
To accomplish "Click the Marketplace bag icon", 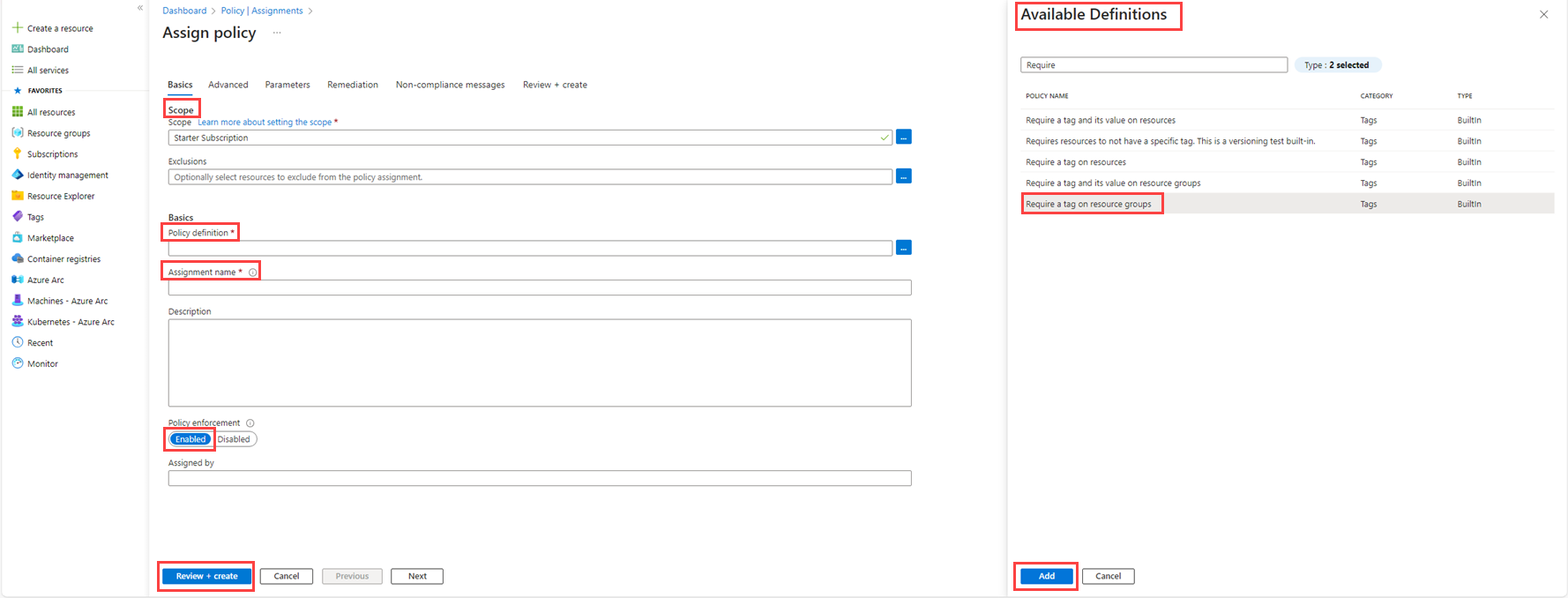I will [x=17, y=238].
